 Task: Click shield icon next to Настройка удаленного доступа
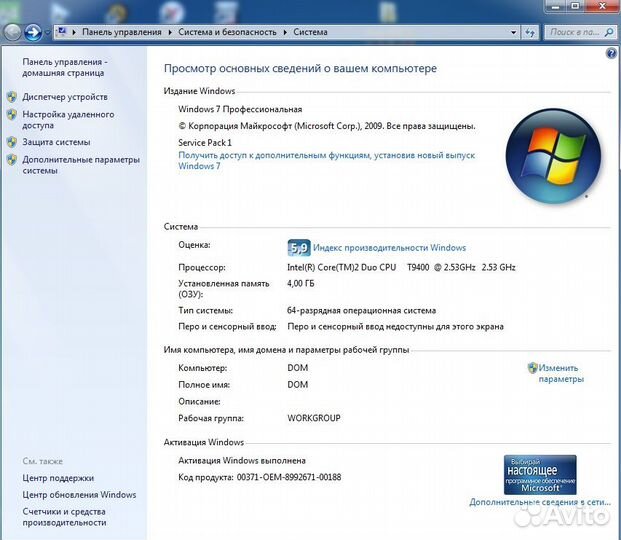tap(12, 115)
